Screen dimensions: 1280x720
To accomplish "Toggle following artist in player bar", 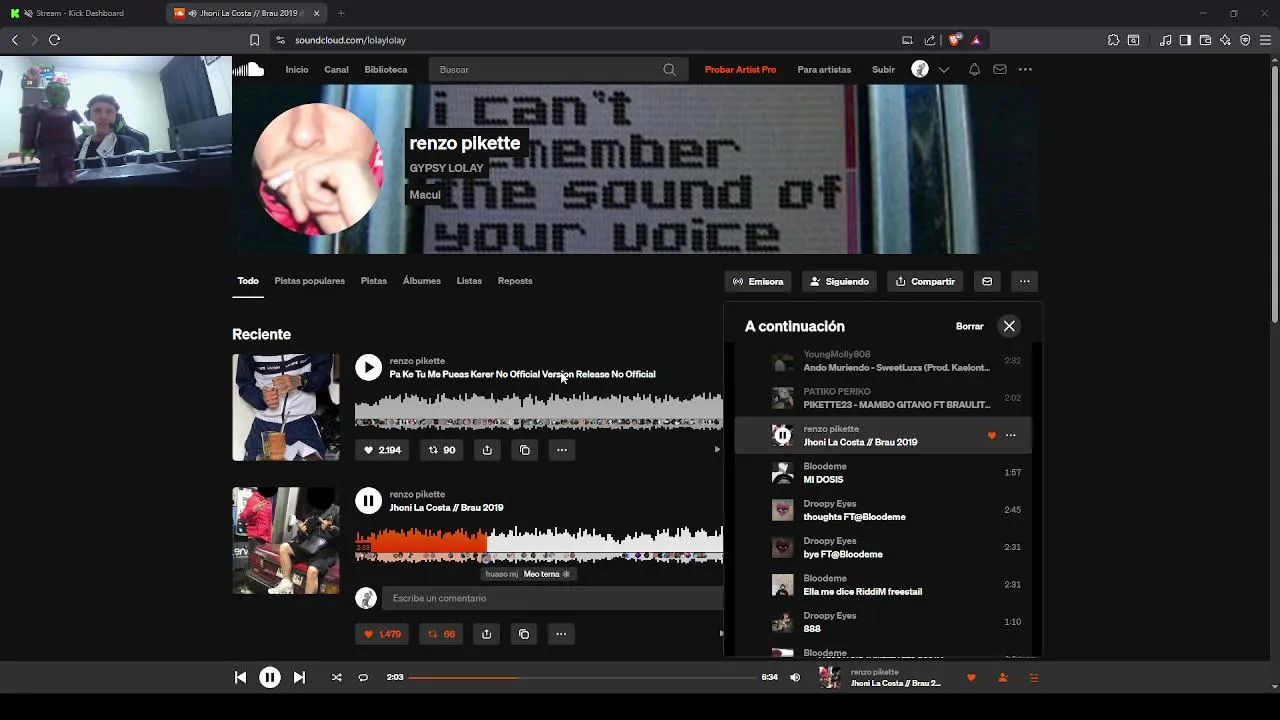I will click(1003, 677).
